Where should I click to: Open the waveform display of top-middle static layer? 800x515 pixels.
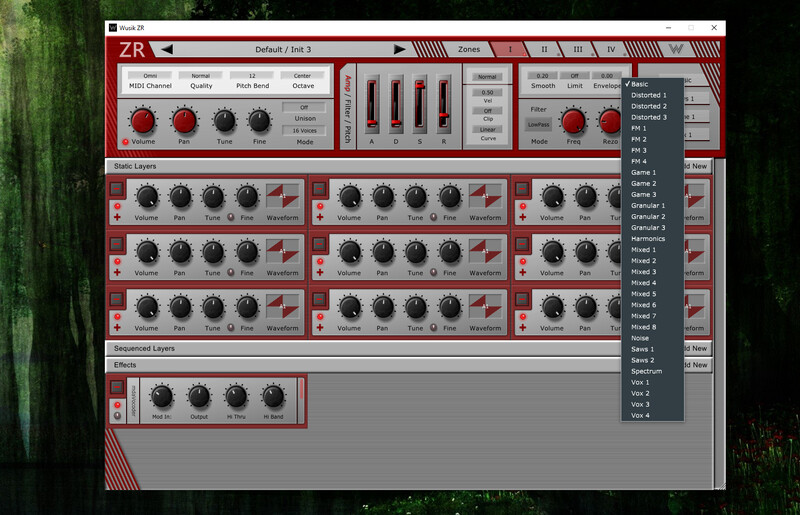485,197
